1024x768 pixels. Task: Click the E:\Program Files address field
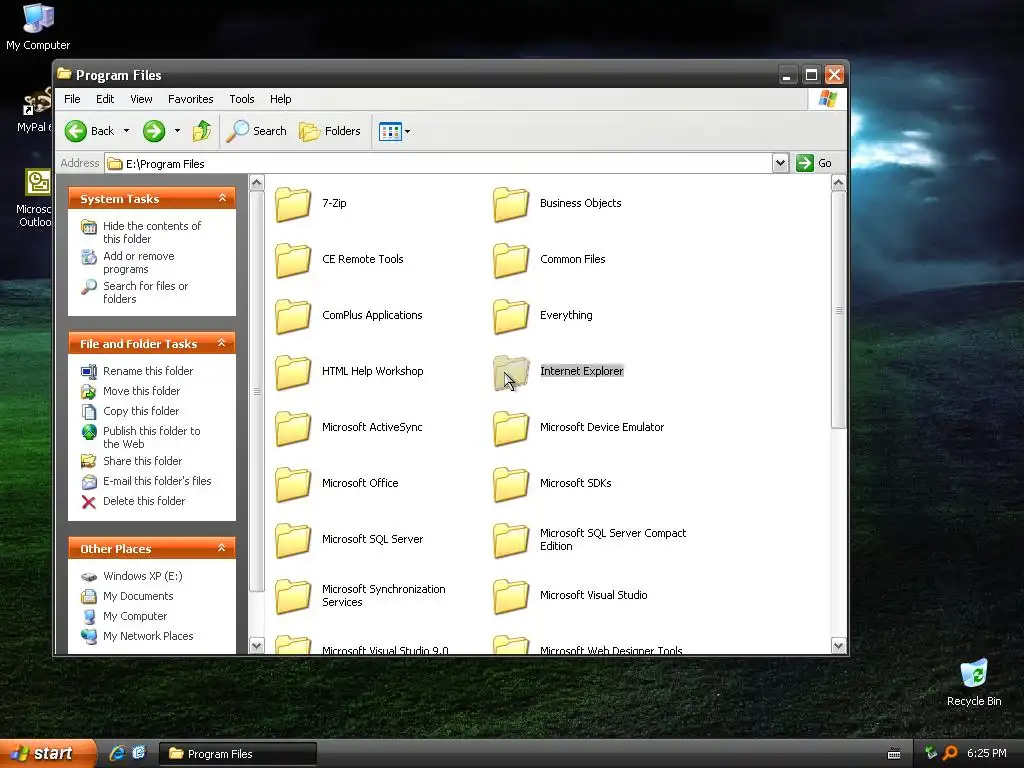click(437, 163)
